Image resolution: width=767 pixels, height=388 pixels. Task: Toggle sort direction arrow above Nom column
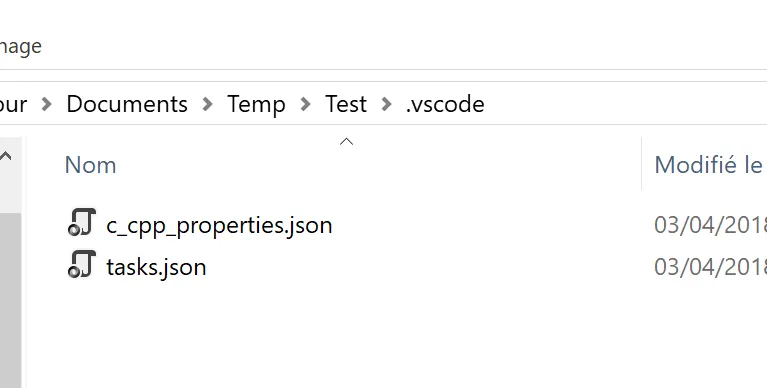click(346, 142)
